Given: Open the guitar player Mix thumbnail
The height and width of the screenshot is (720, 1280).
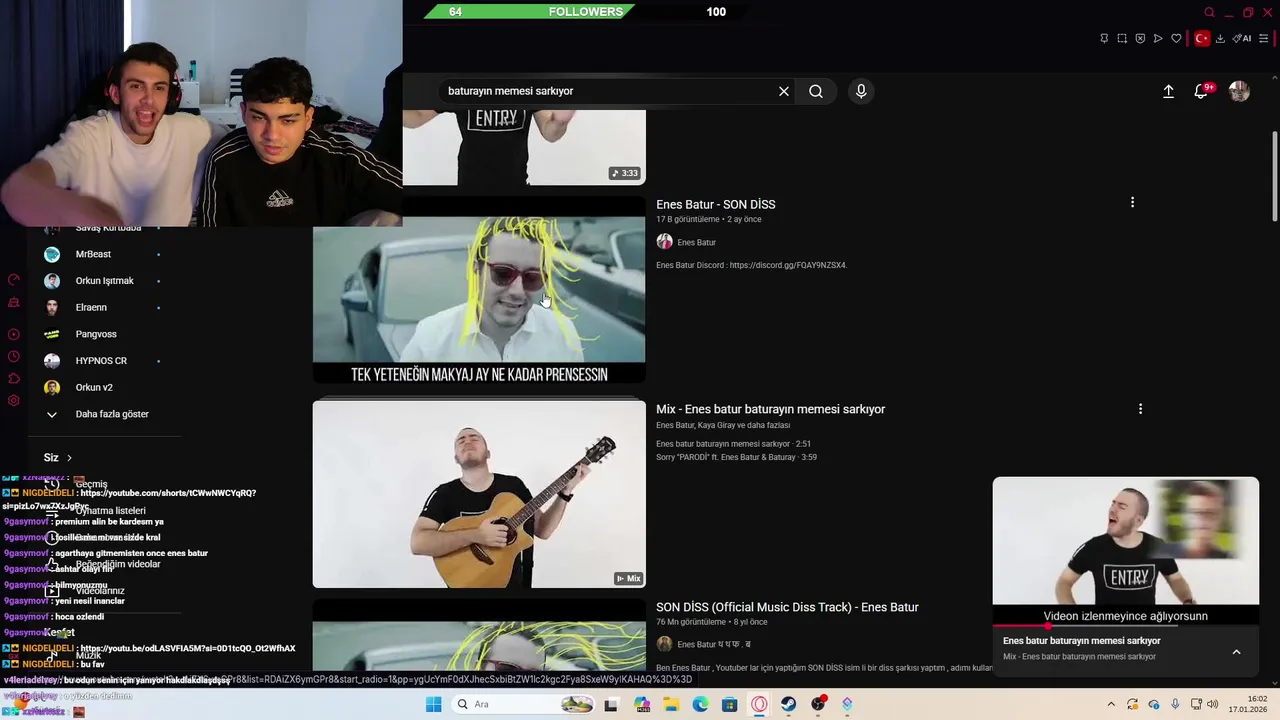Looking at the screenshot, I should (x=479, y=494).
